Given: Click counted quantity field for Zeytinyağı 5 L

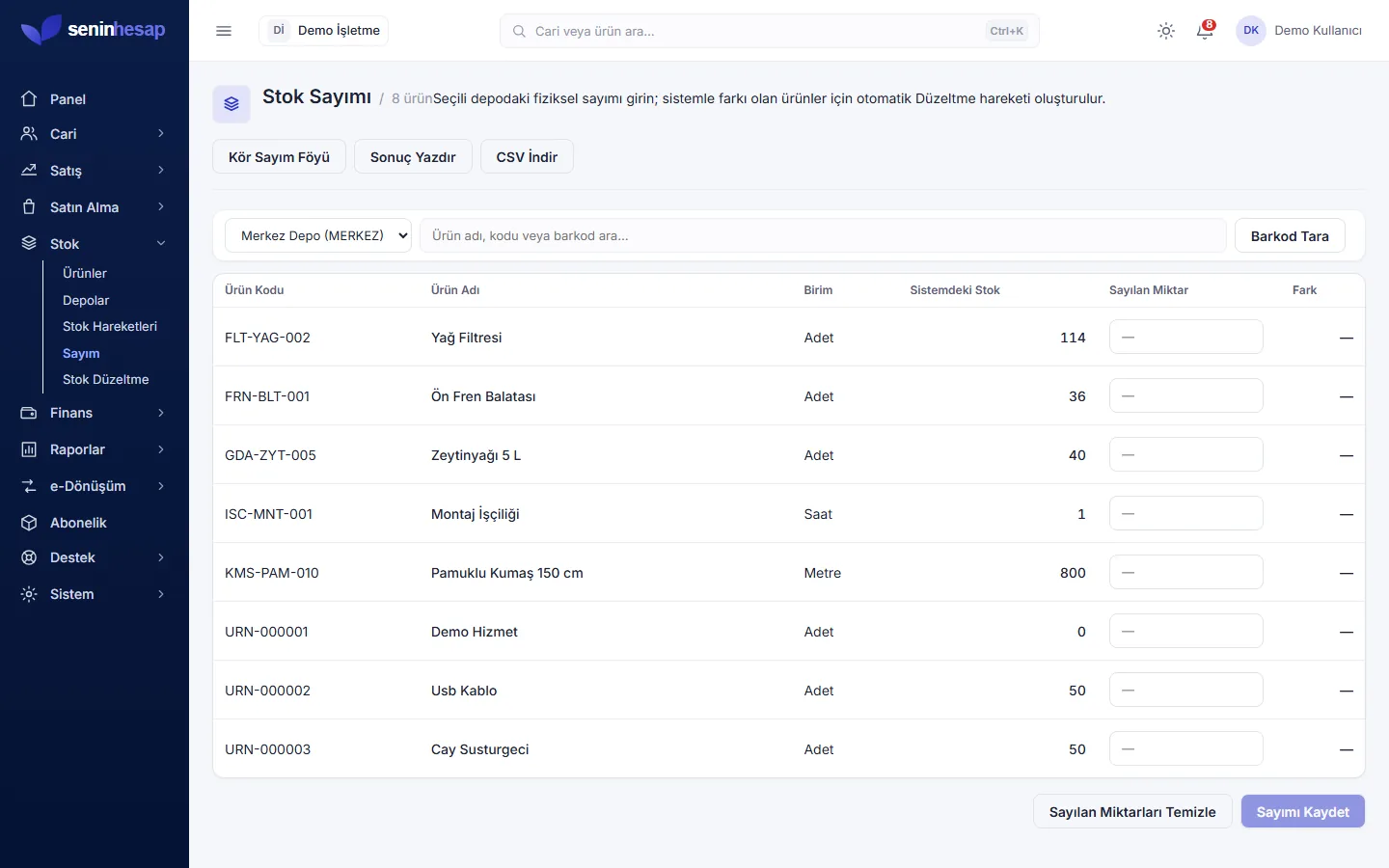Looking at the screenshot, I should [1186, 455].
